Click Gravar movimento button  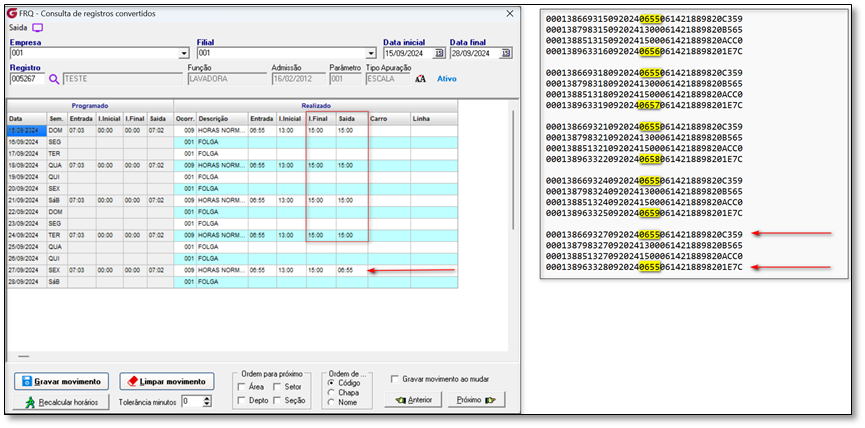(61, 382)
